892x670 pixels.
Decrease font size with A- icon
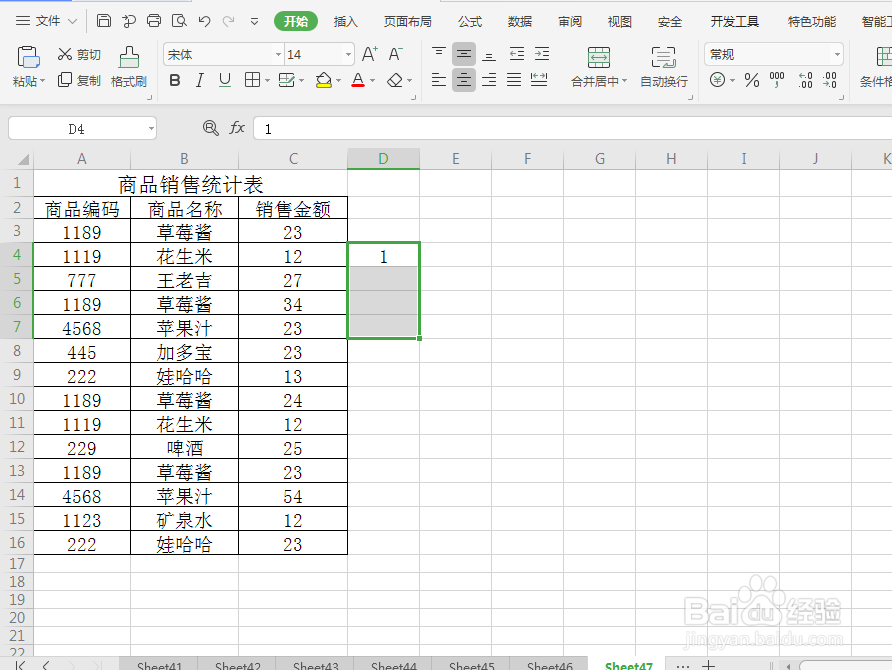coord(395,54)
